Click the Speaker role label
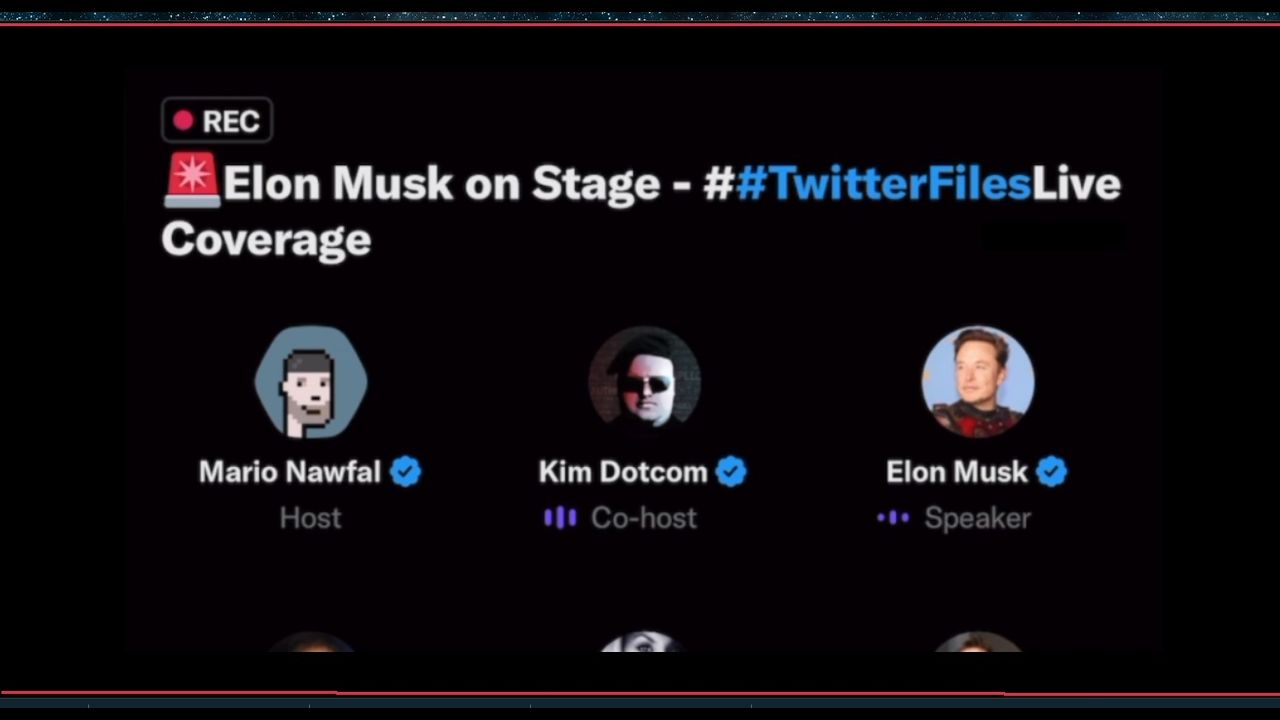This screenshot has height=720, width=1280. [977, 517]
